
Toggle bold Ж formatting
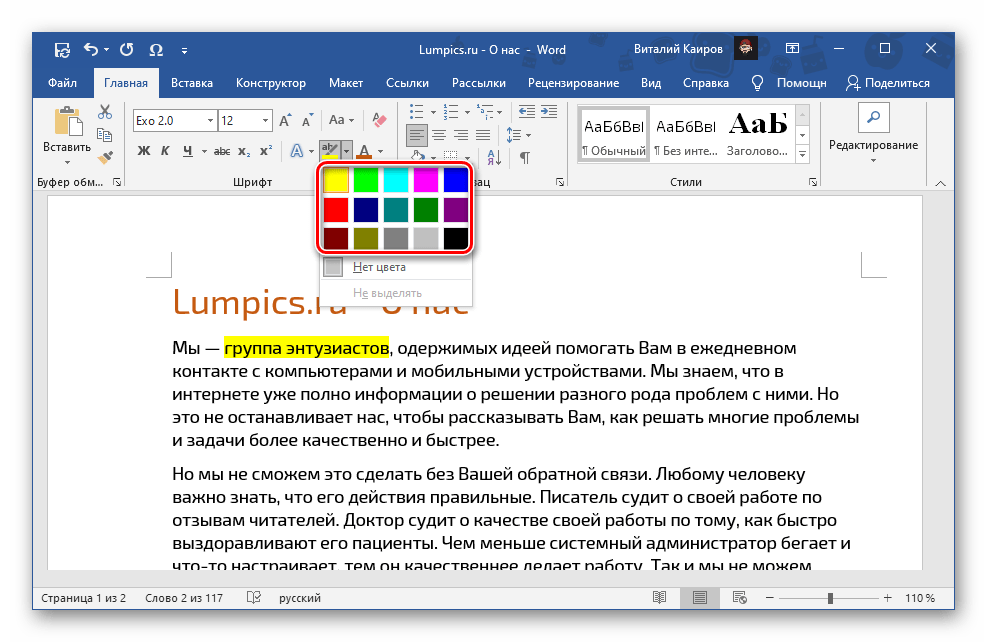[x=144, y=151]
